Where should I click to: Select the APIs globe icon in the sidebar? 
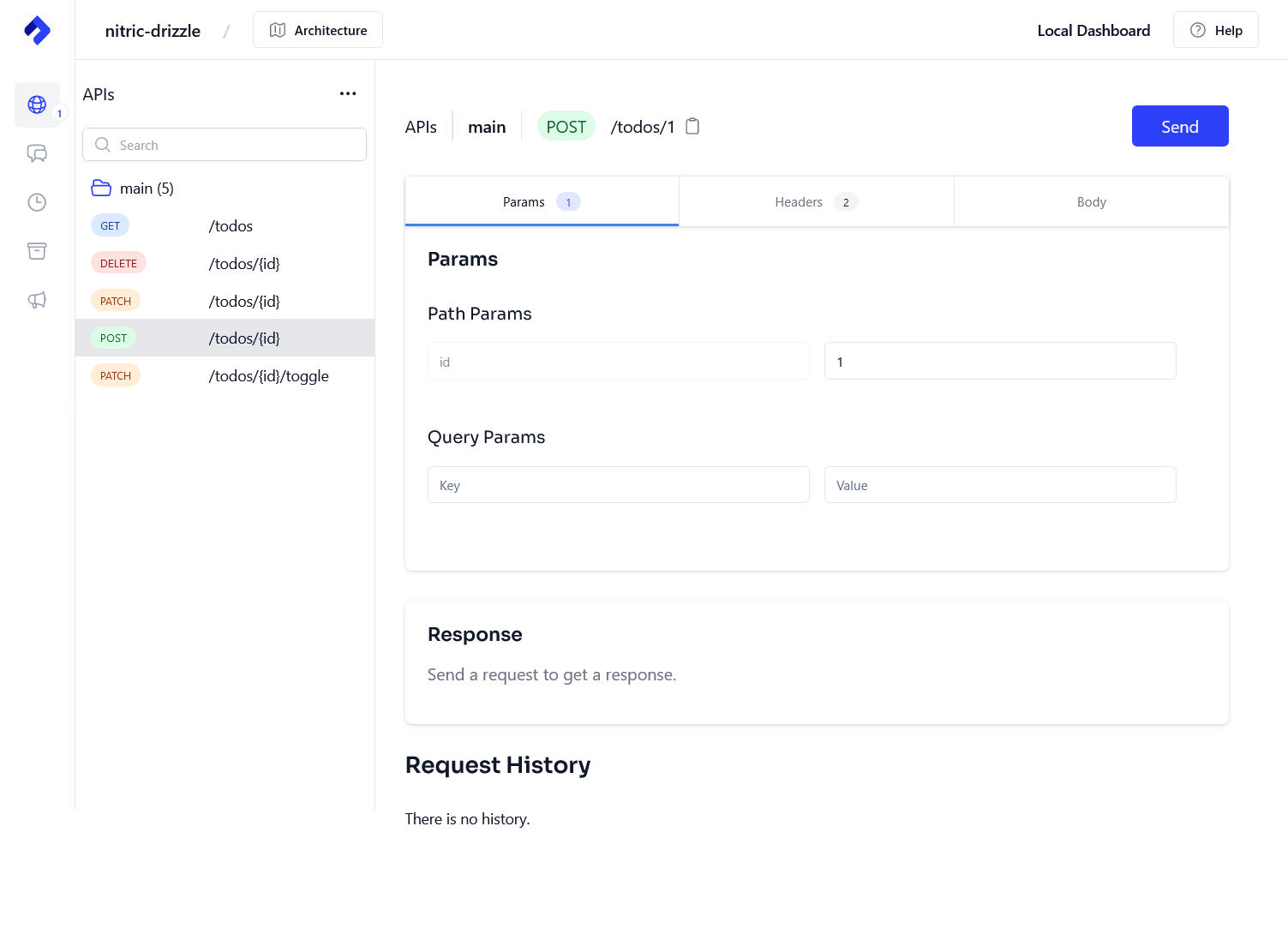pos(37,105)
